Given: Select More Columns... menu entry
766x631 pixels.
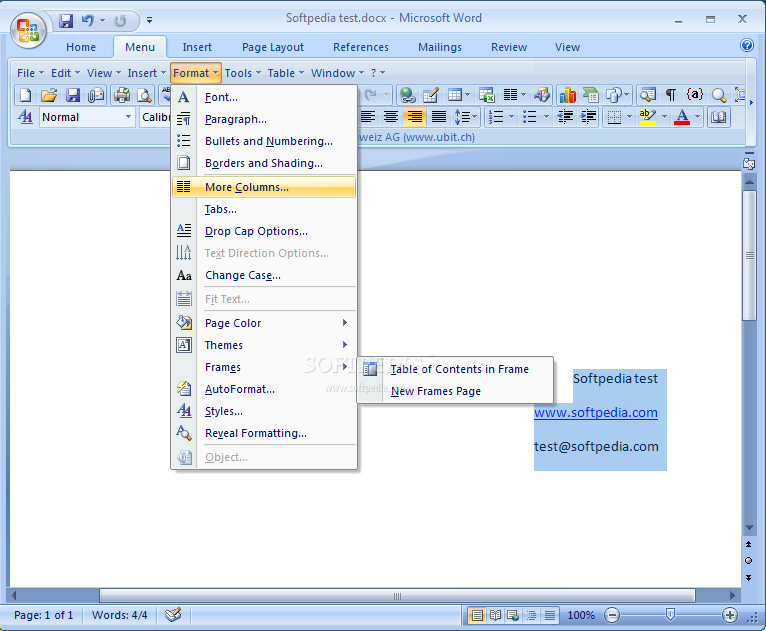Looking at the screenshot, I should click(264, 187).
